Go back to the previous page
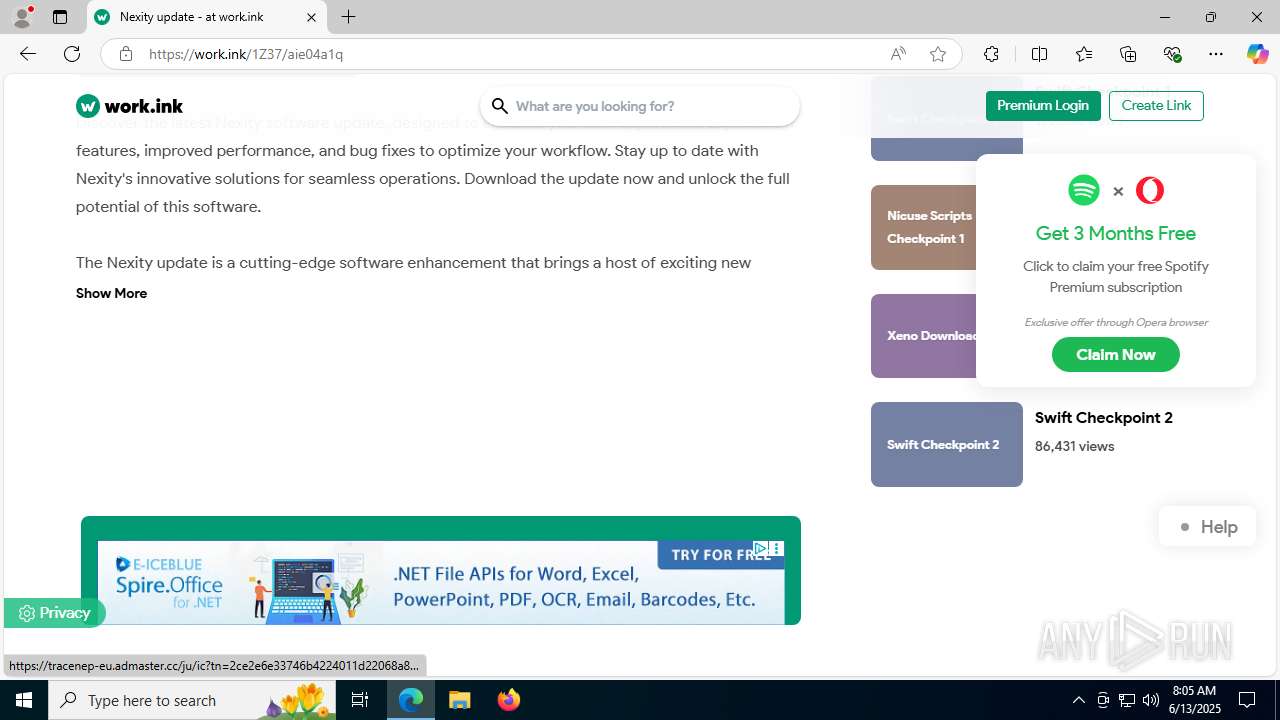1280x720 pixels. 28,54
